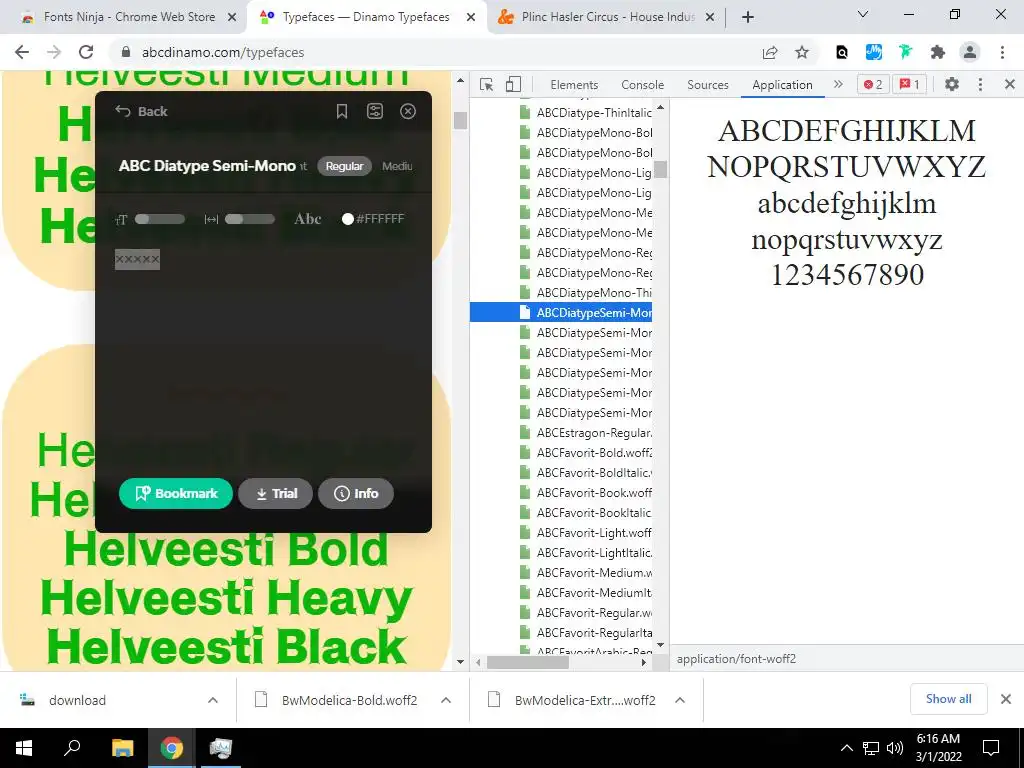
Task: Close the DevTools panel
Action: [1010, 84]
